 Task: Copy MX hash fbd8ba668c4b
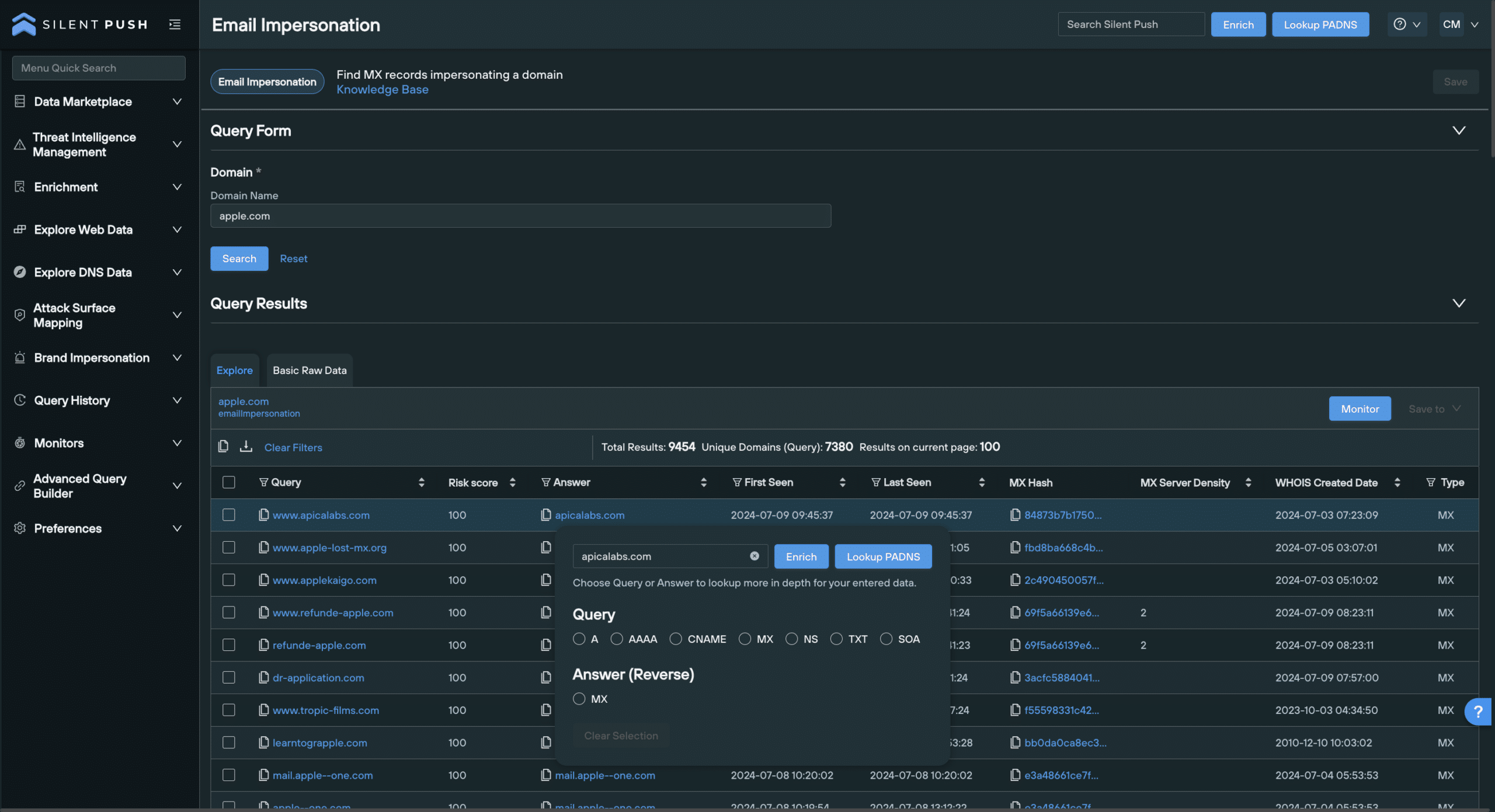click(x=1016, y=548)
